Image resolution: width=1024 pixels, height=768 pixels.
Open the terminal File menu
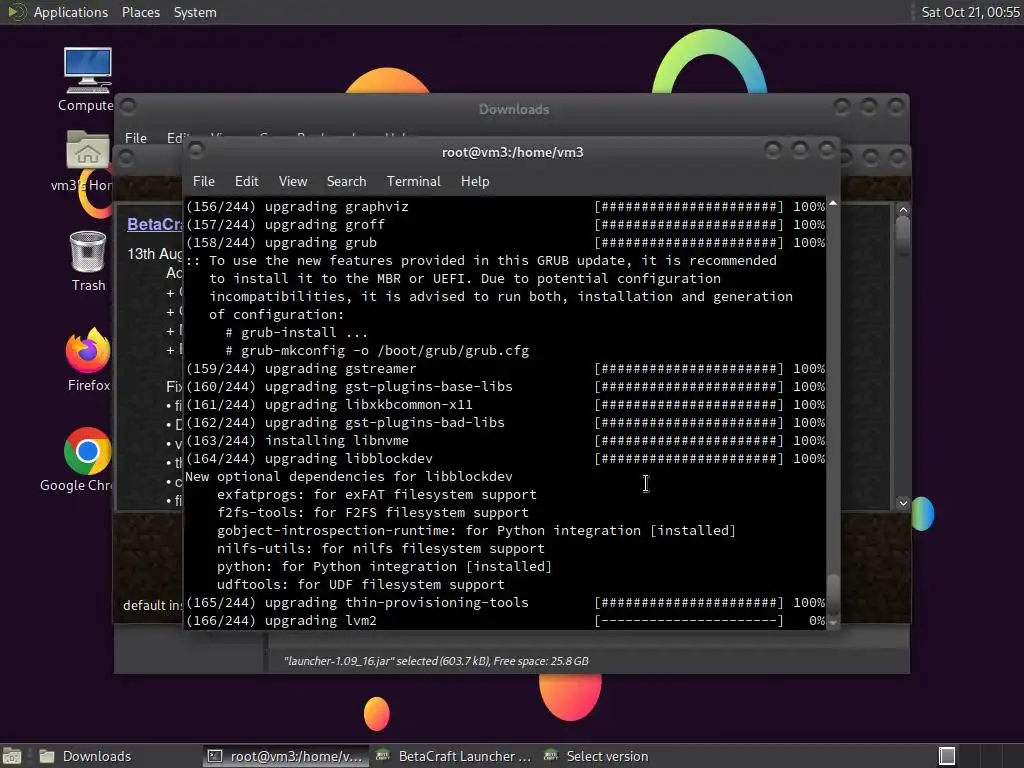pyautogui.click(x=203, y=181)
